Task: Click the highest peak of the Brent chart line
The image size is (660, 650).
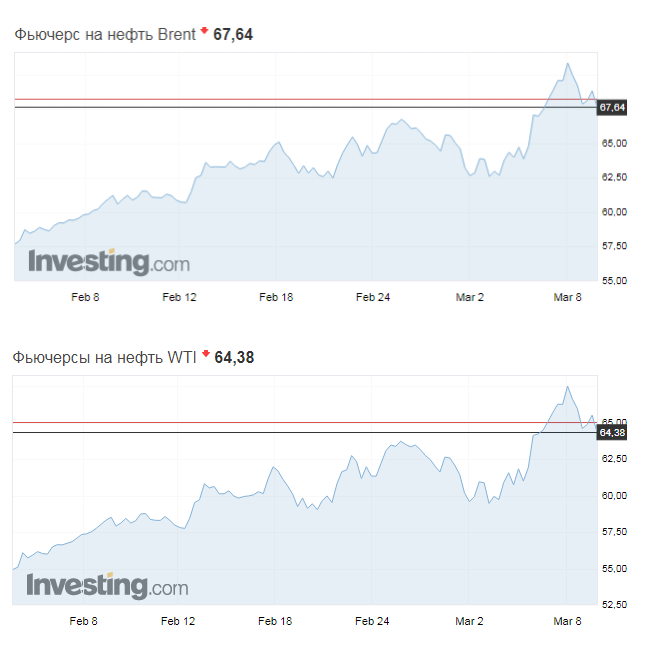Action: (x=567, y=63)
